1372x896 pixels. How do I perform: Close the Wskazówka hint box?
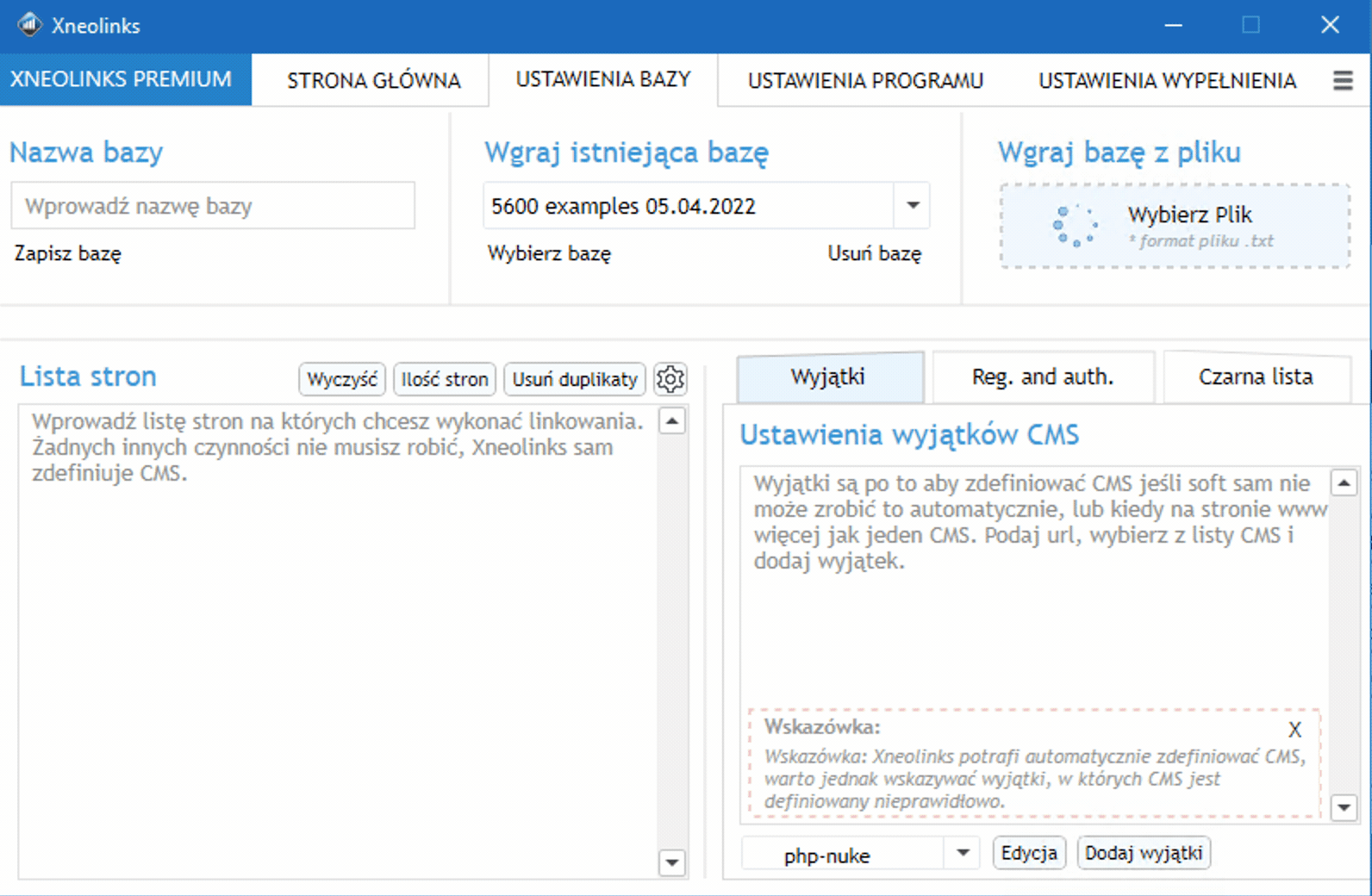pyautogui.click(x=1294, y=730)
